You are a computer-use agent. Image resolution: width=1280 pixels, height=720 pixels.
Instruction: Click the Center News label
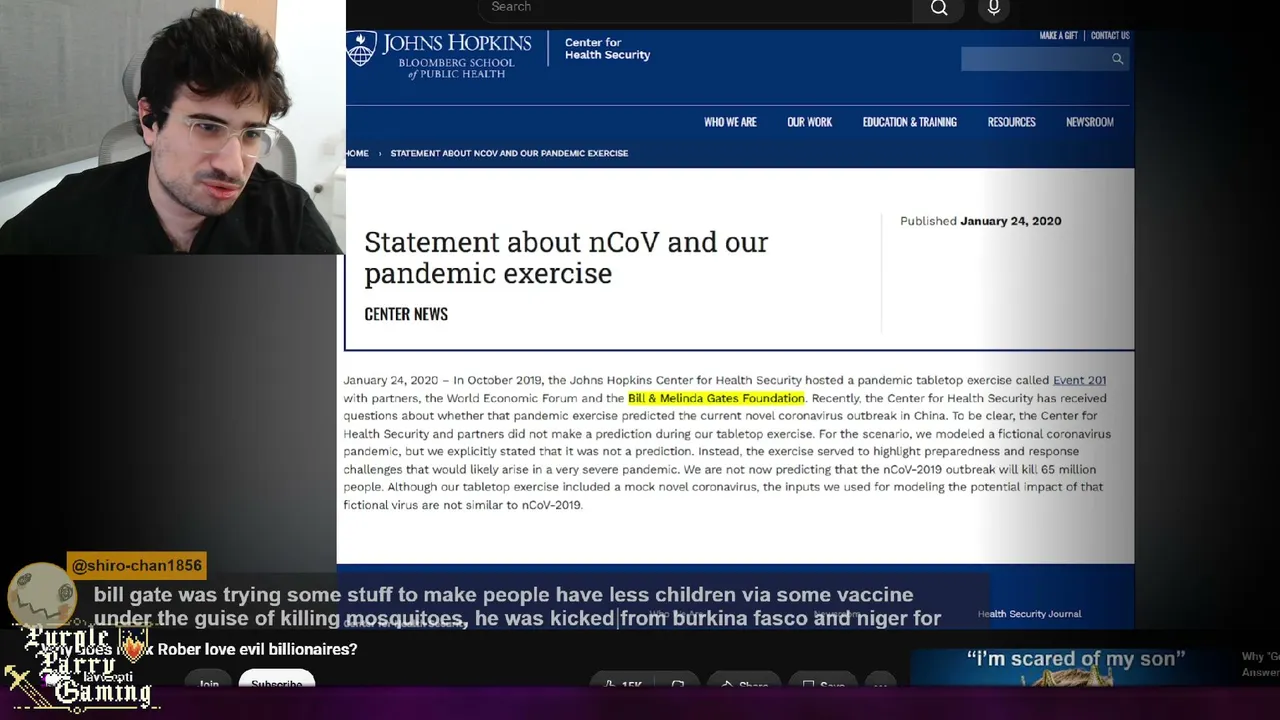pyautogui.click(x=406, y=314)
